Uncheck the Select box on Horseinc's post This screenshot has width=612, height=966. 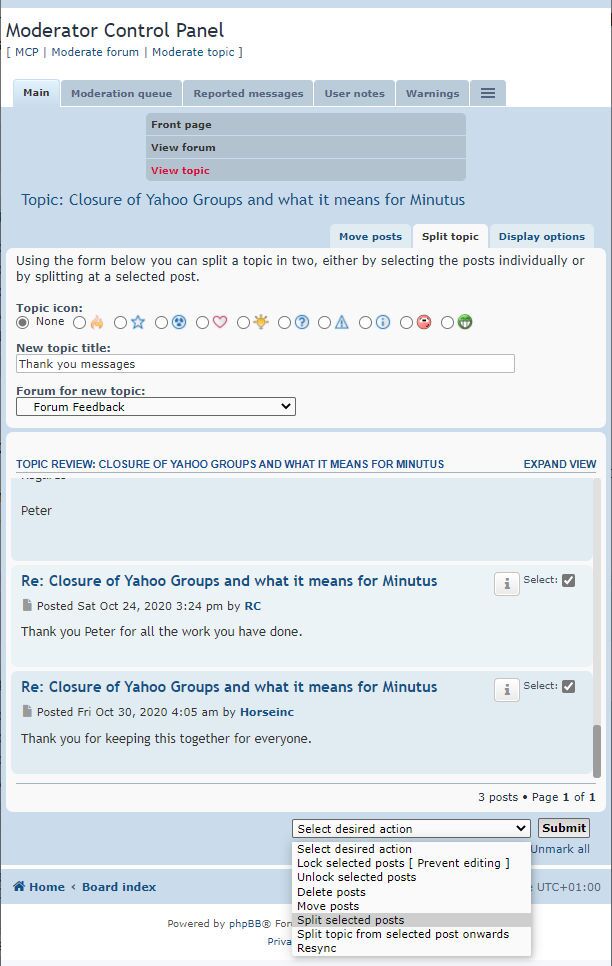point(568,686)
